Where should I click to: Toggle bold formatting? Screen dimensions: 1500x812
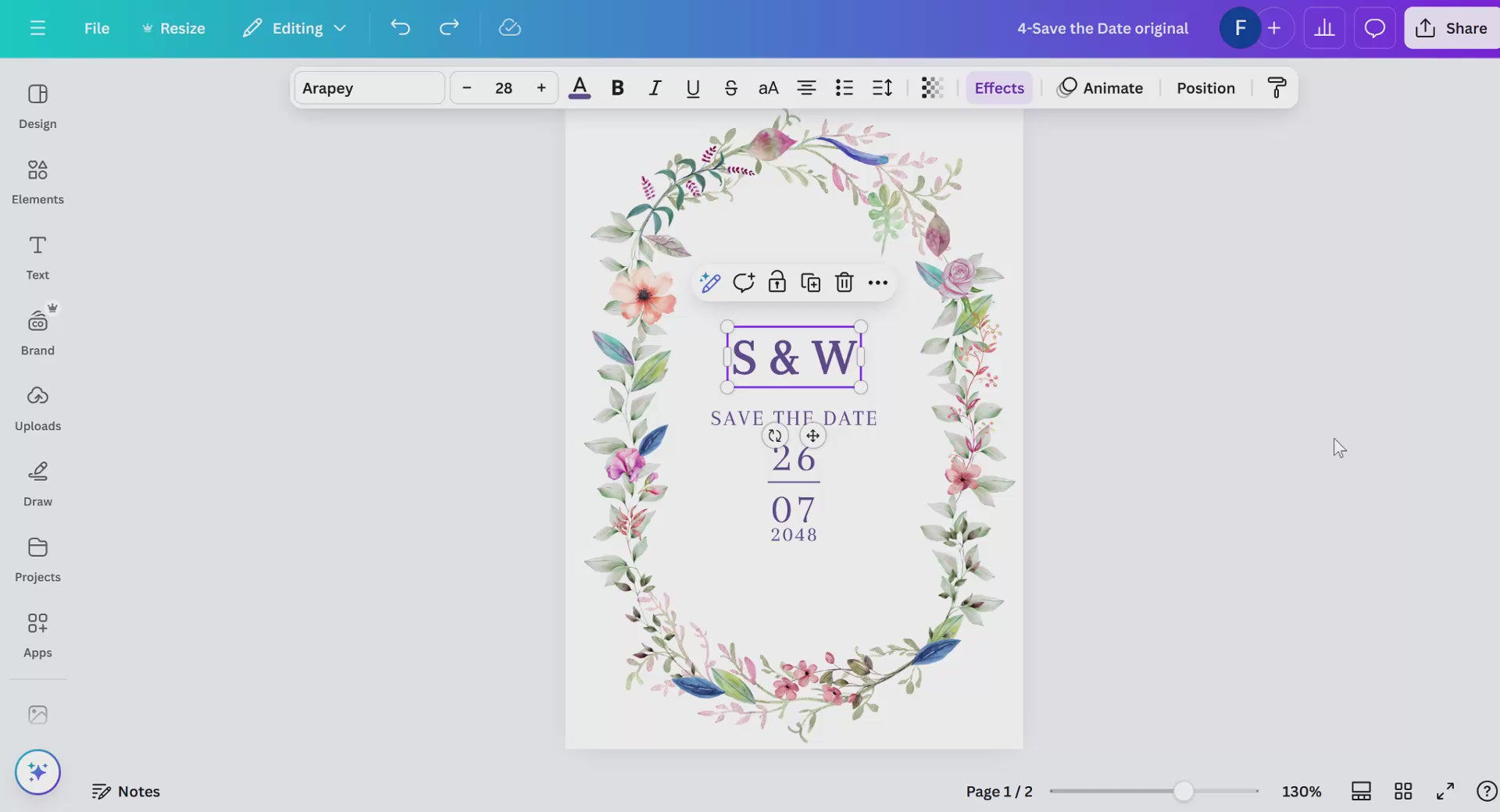click(617, 88)
